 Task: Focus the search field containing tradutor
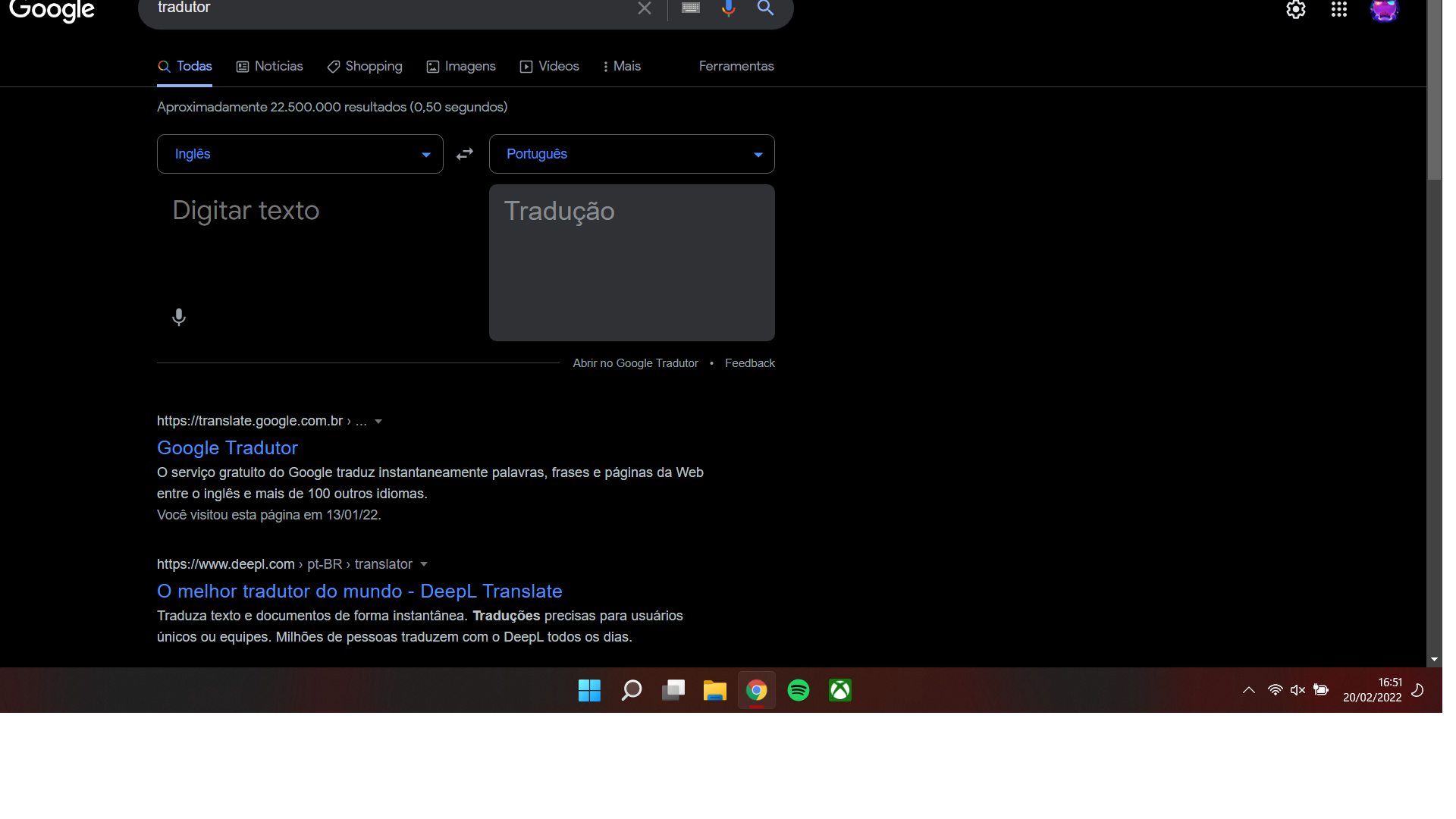(387, 8)
